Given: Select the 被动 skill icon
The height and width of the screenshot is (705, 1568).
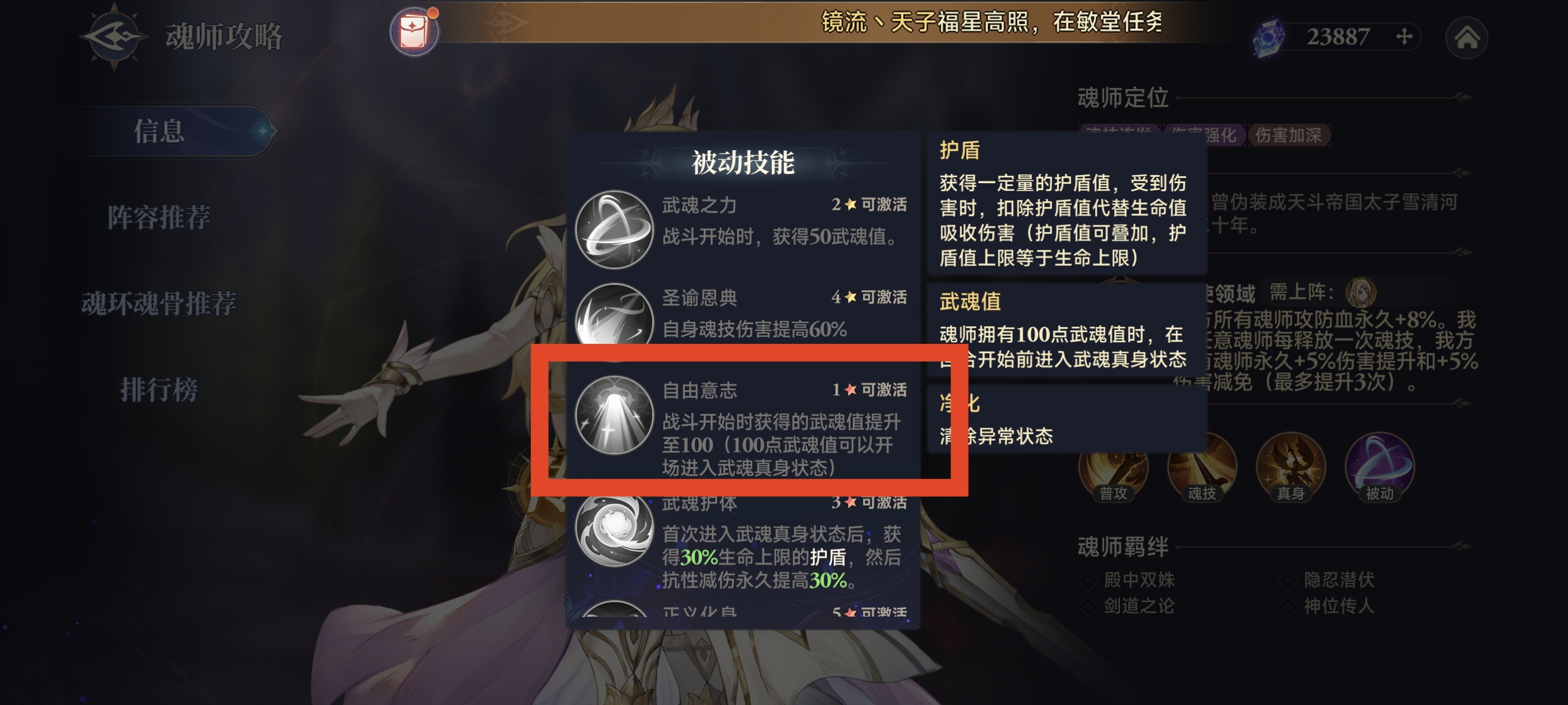Looking at the screenshot, I should pos(1380,467).
